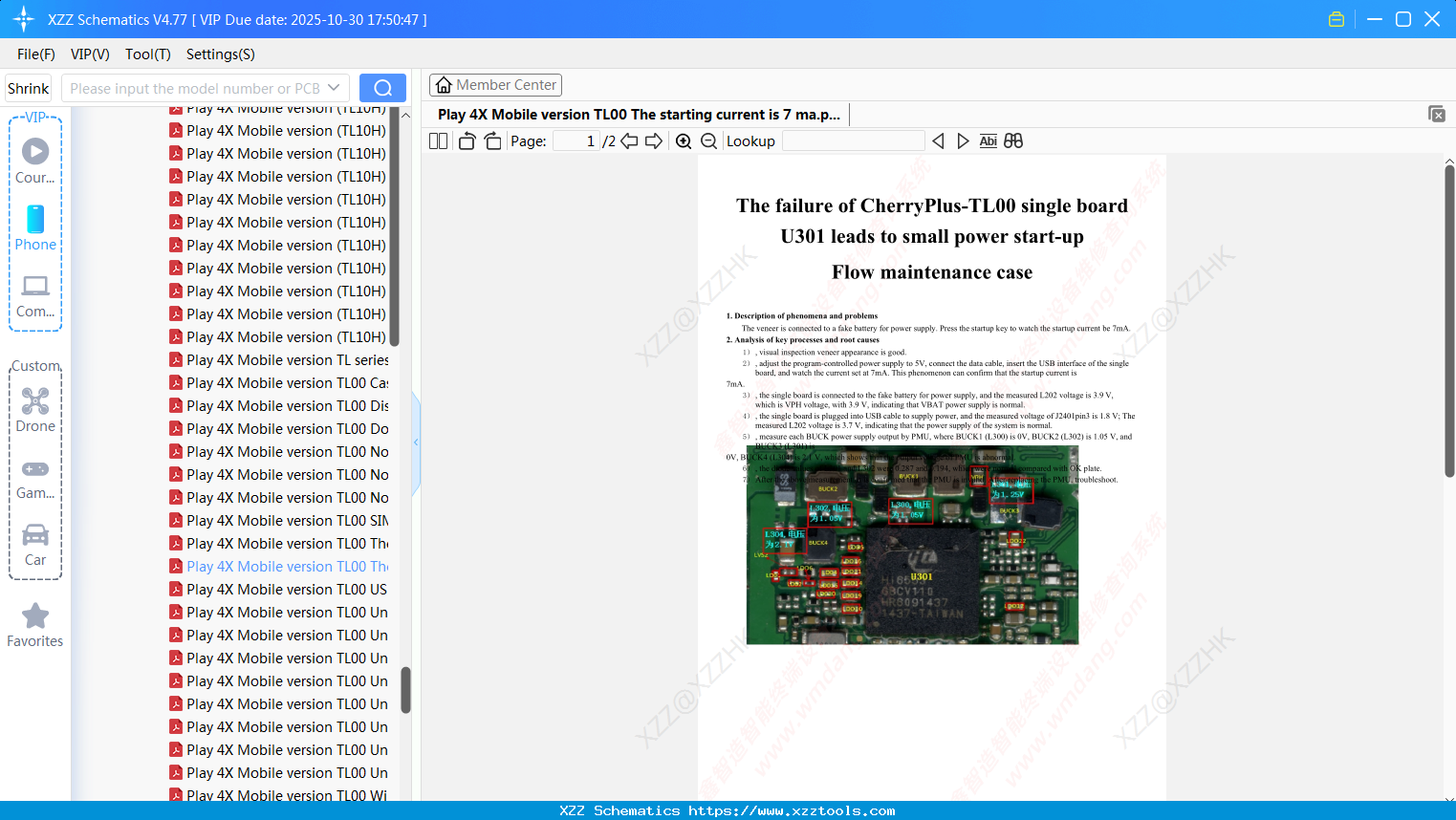Toggle whole-word match Abi icon
Viewport: 1456px width, 820px height.
point(989,141)
